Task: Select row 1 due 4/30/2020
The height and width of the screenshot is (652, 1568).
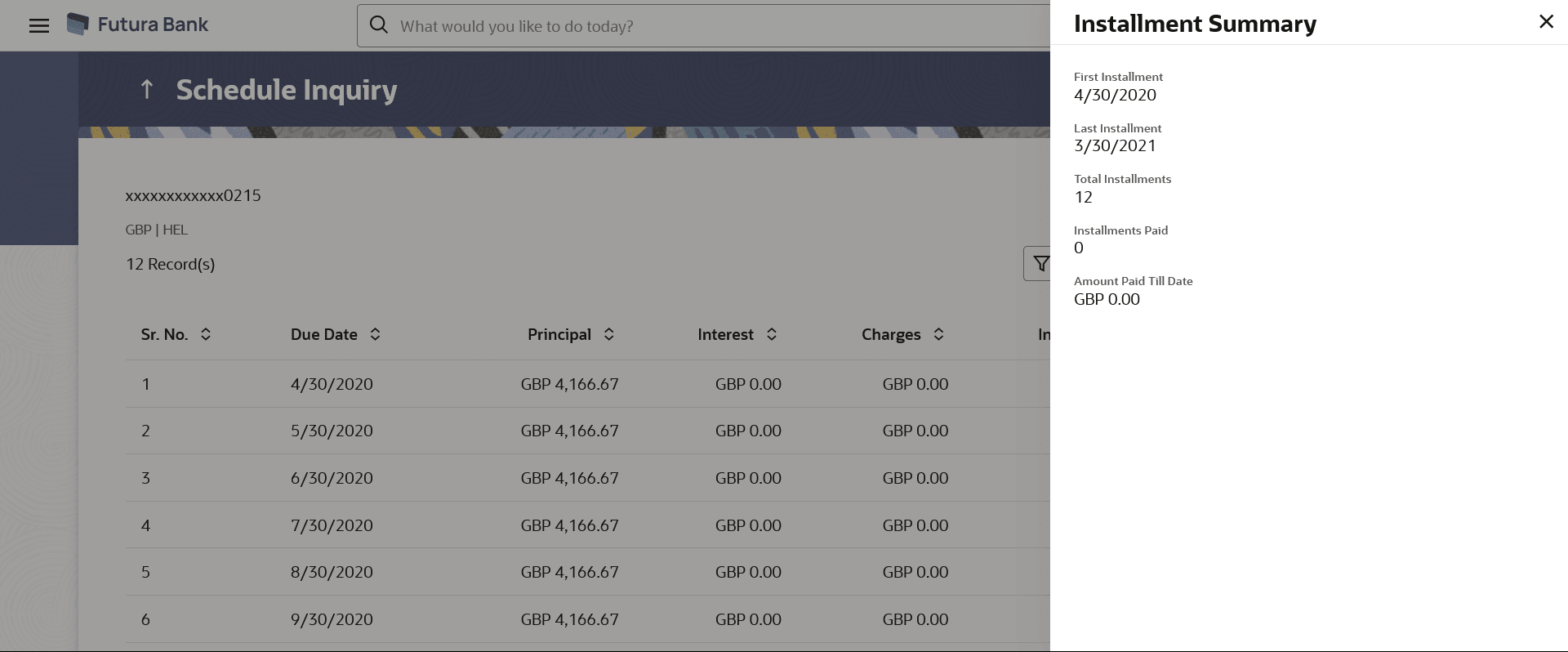Action: point(332,384)
